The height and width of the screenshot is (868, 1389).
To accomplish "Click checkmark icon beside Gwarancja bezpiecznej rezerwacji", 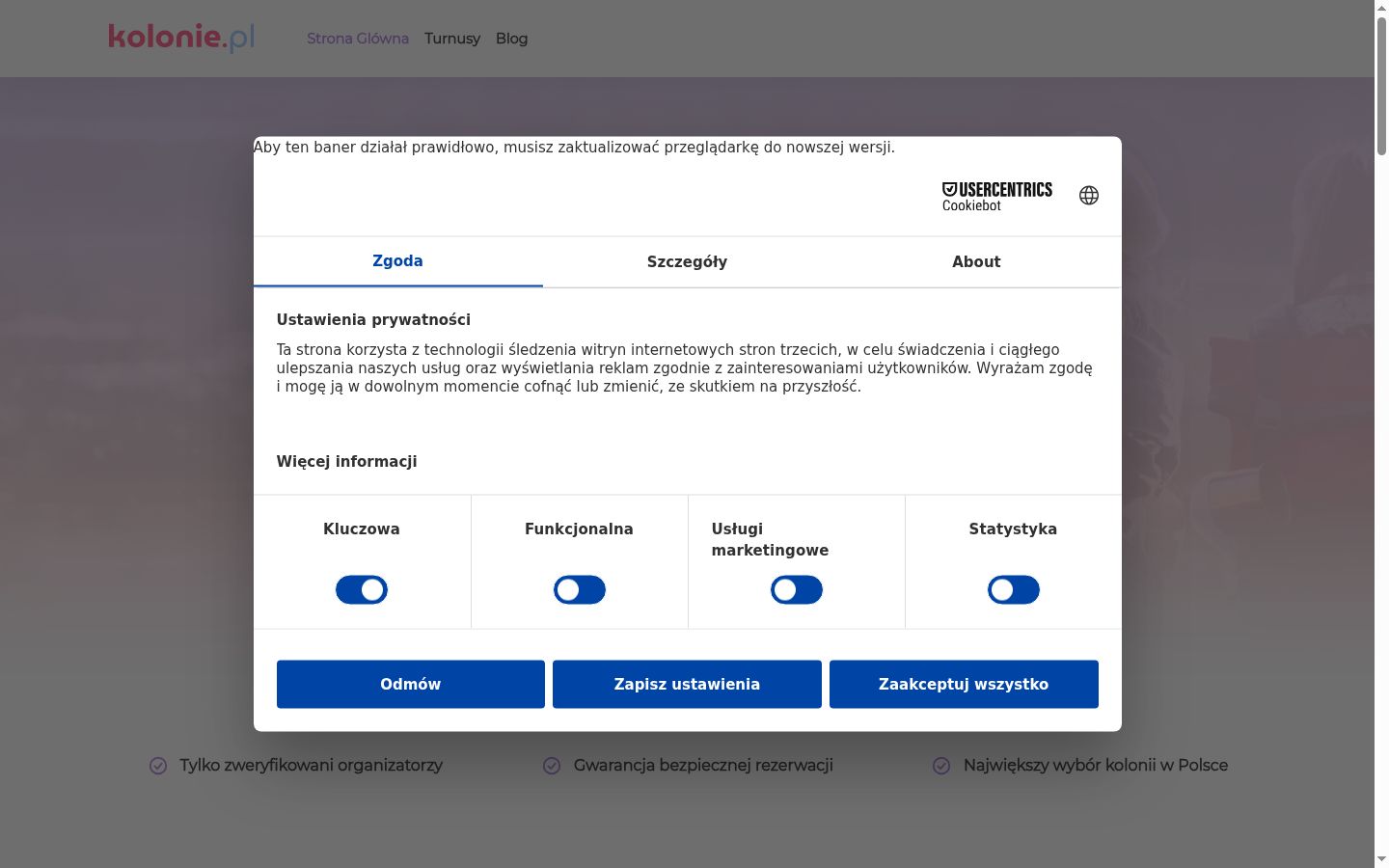I will pos(552,766).
